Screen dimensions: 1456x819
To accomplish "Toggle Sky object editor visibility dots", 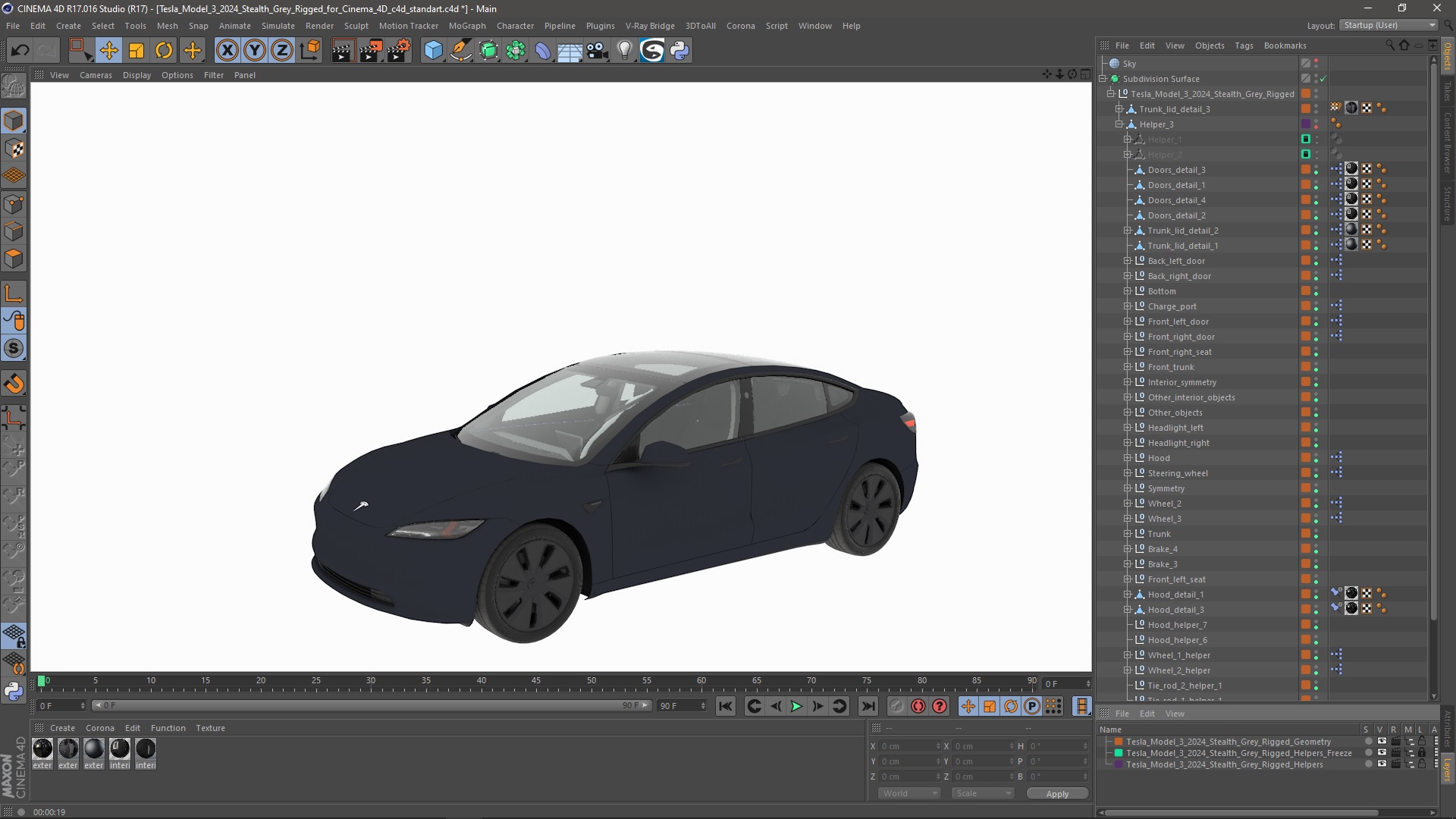I will [x=1316, y=64].
